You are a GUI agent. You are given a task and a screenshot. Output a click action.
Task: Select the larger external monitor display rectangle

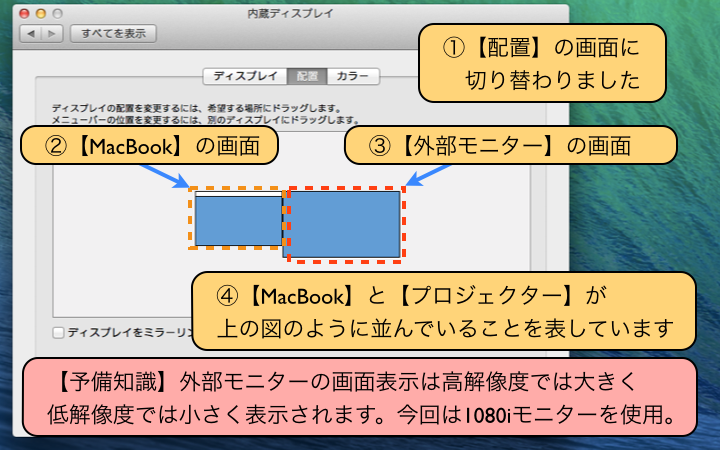pyautogui.click(x=342, y=224)
